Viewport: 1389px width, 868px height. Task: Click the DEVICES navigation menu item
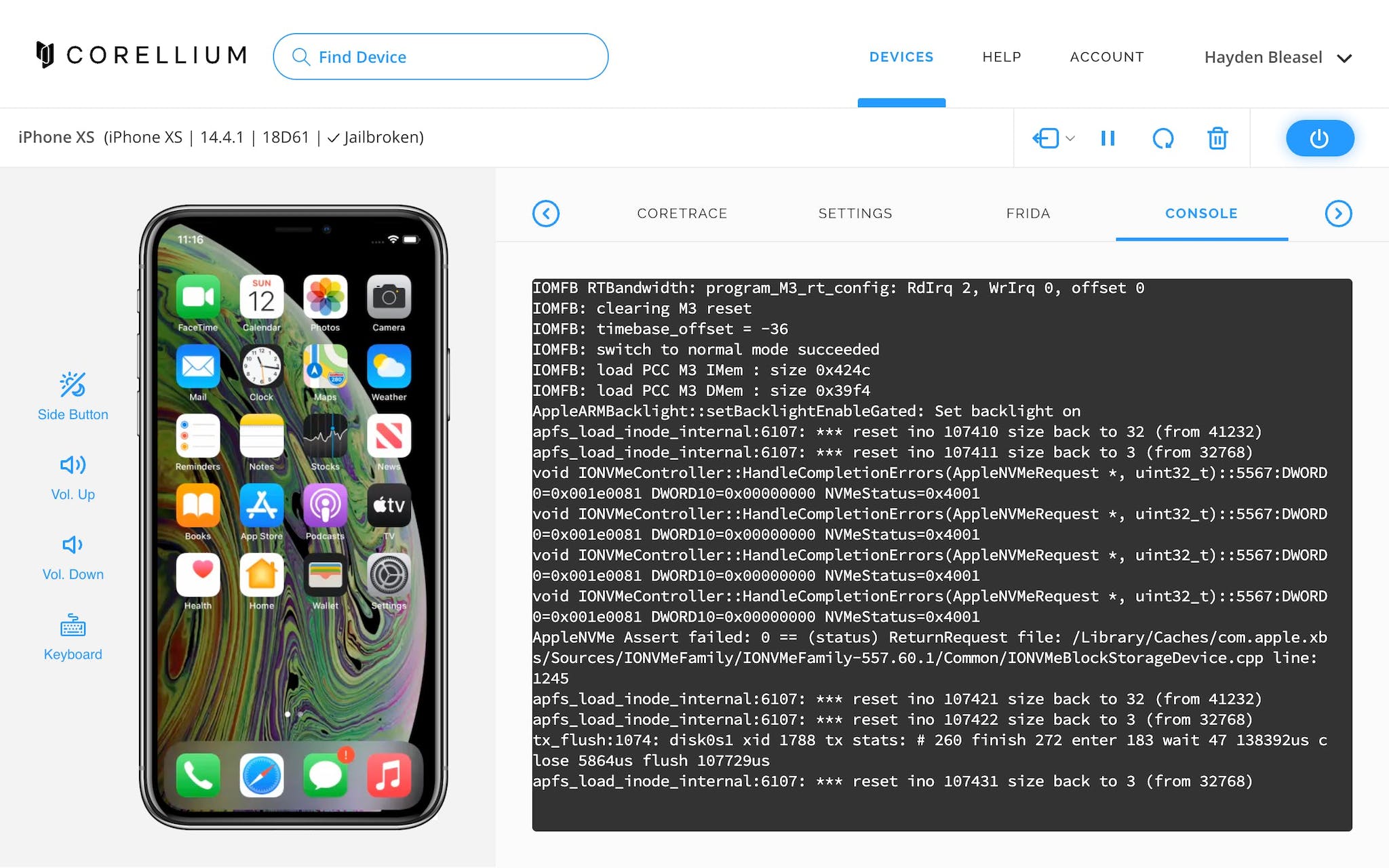point(900,57)
